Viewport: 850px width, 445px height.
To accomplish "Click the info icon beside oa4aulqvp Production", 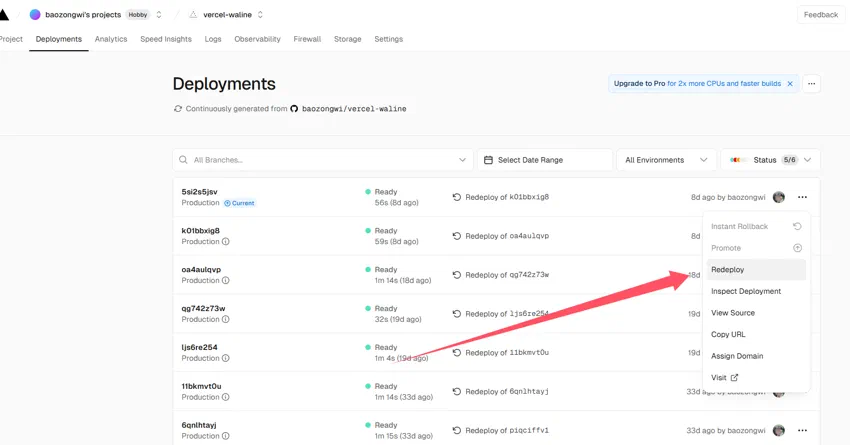I will tap(226, 281).
